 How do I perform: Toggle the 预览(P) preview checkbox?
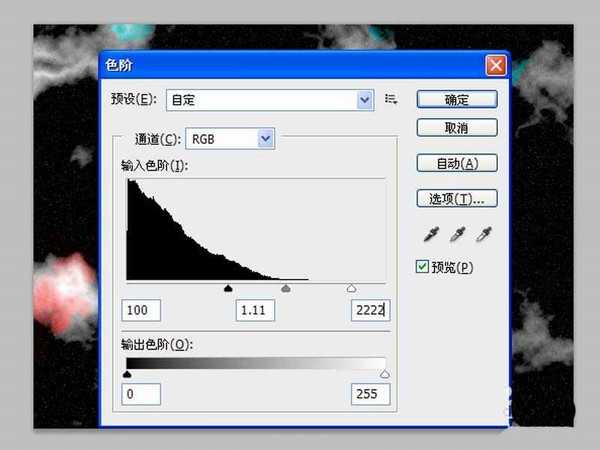click(x=422, y=266)
